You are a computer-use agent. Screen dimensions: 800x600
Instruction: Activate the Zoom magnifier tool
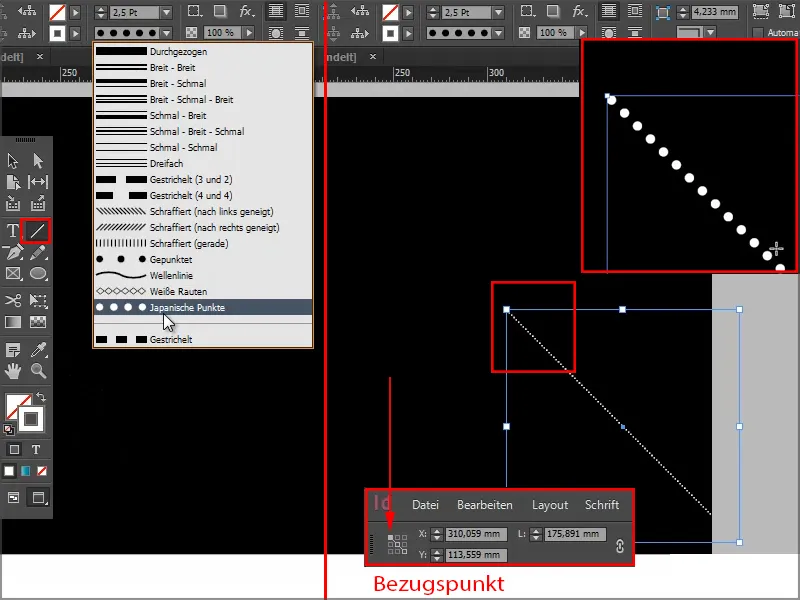click(x=38, y=371)
